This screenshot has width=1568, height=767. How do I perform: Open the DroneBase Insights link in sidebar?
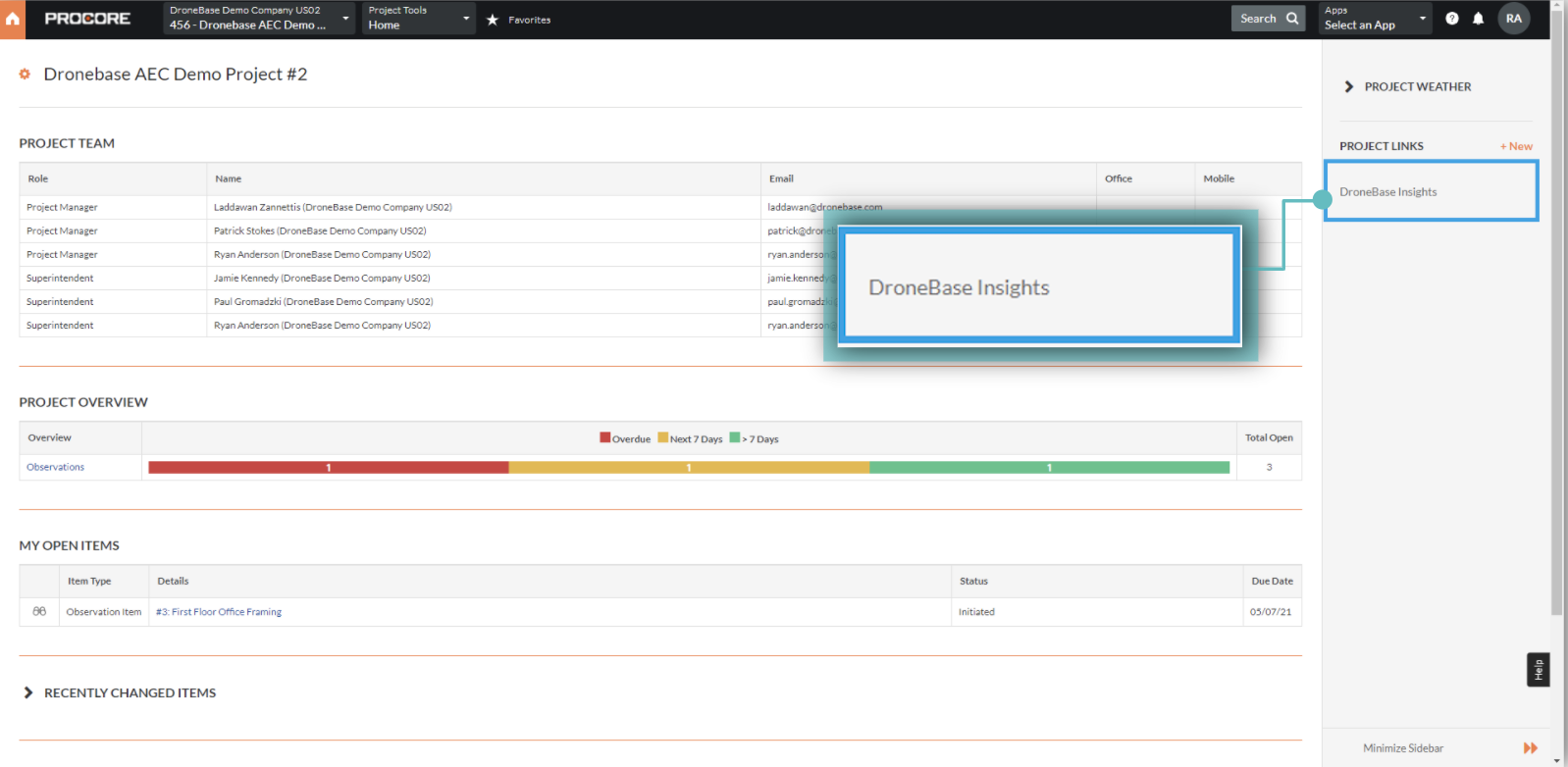[1387, 192]
